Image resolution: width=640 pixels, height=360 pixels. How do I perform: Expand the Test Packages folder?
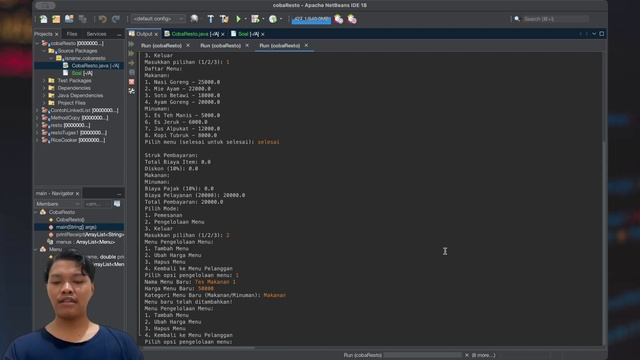click(x=44, y=81)
